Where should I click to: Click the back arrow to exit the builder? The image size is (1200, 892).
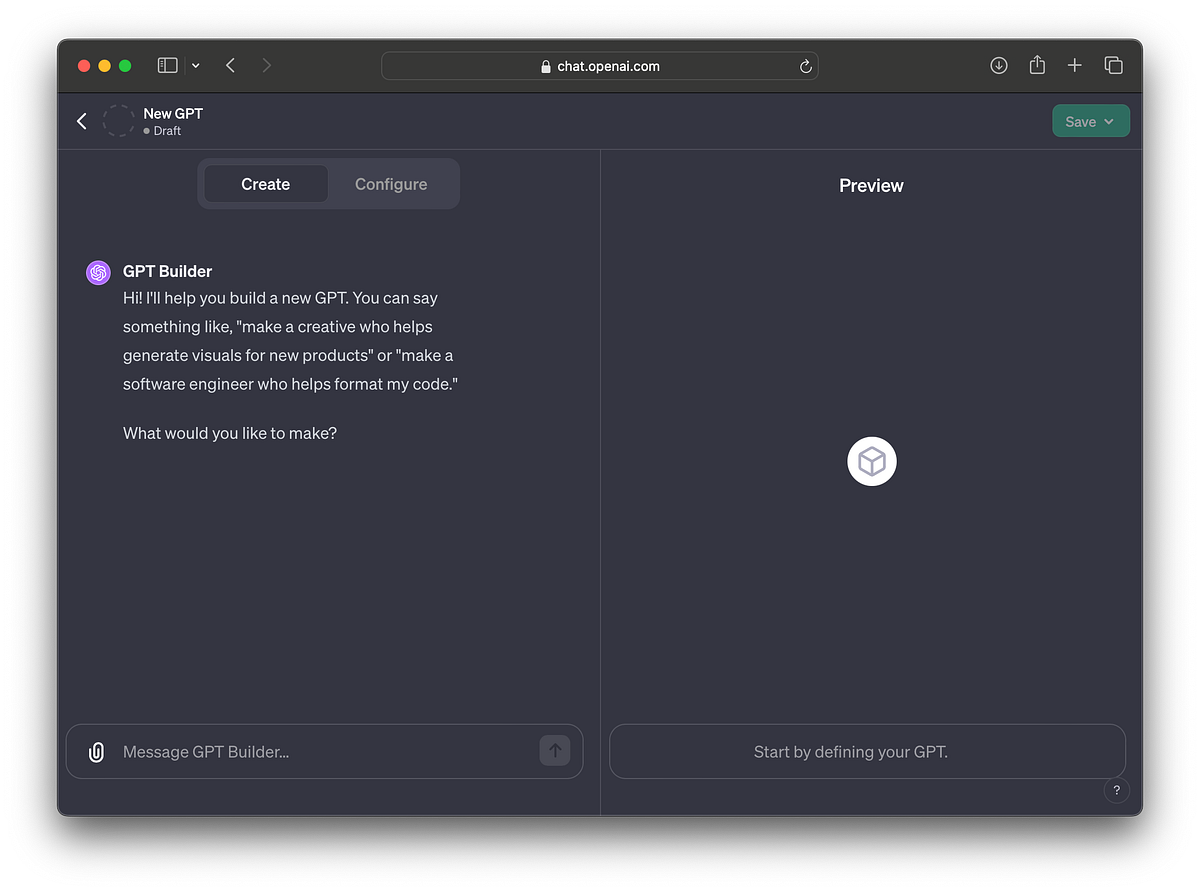tap(81, 120)
